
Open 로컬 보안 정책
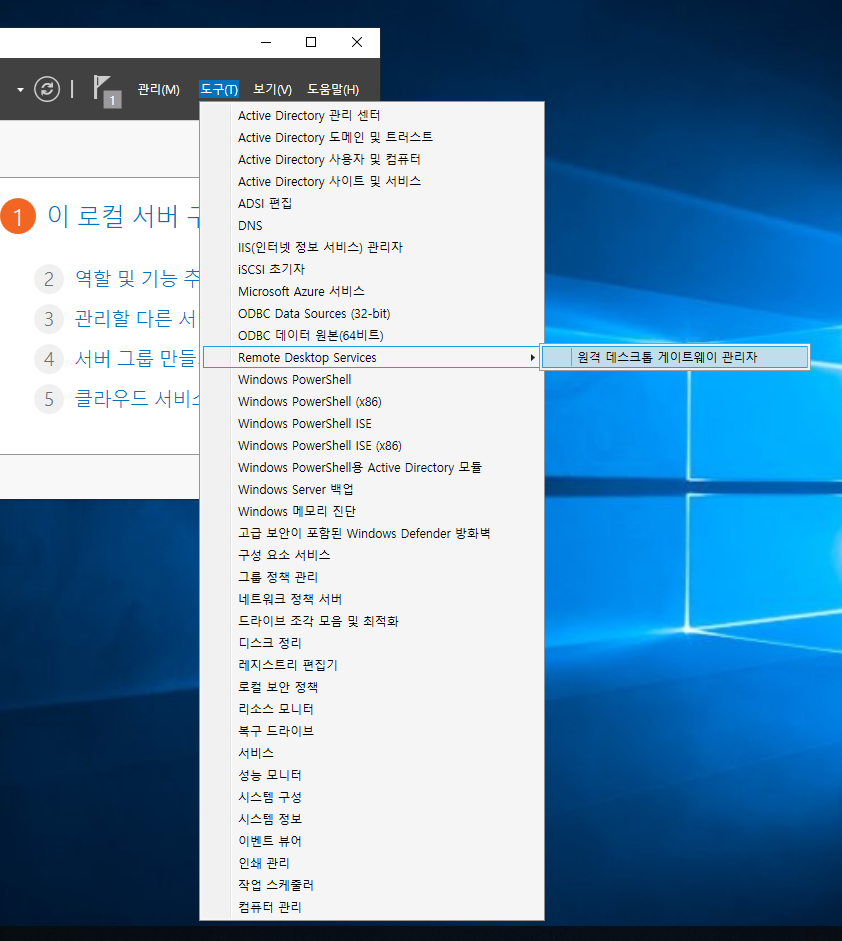[373, 687]
